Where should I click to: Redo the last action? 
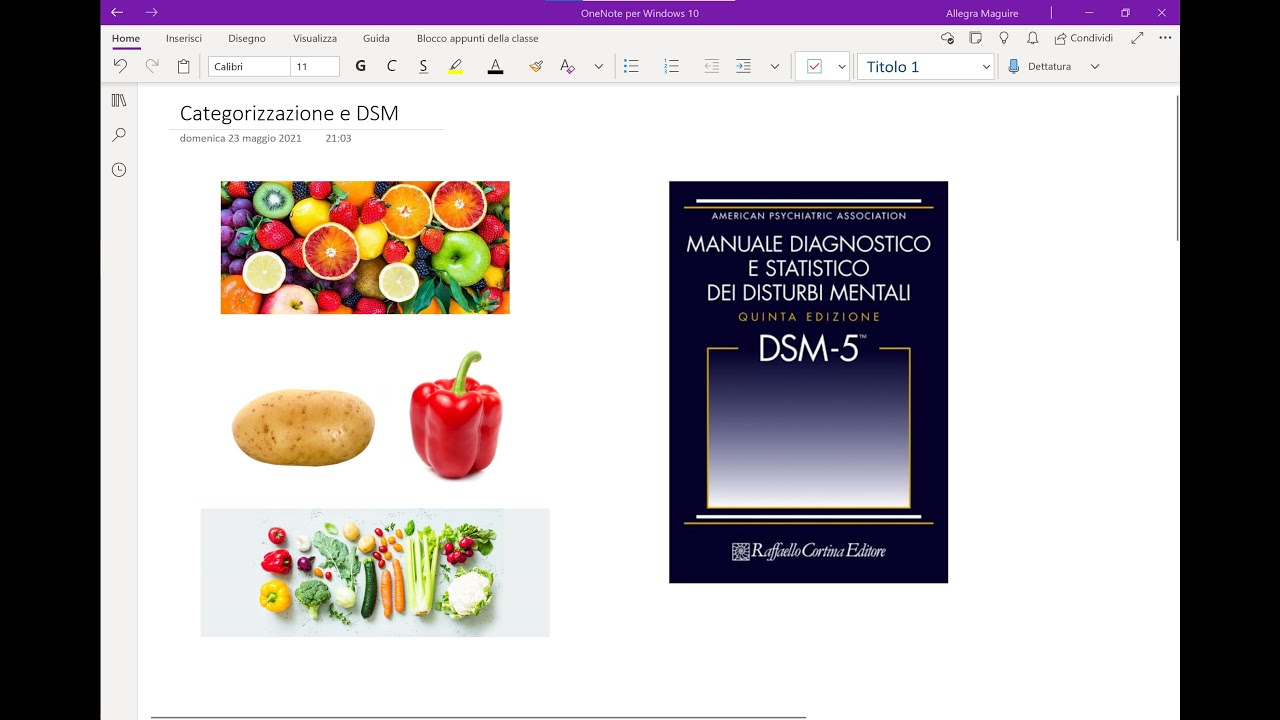click(x=152, y=66)
